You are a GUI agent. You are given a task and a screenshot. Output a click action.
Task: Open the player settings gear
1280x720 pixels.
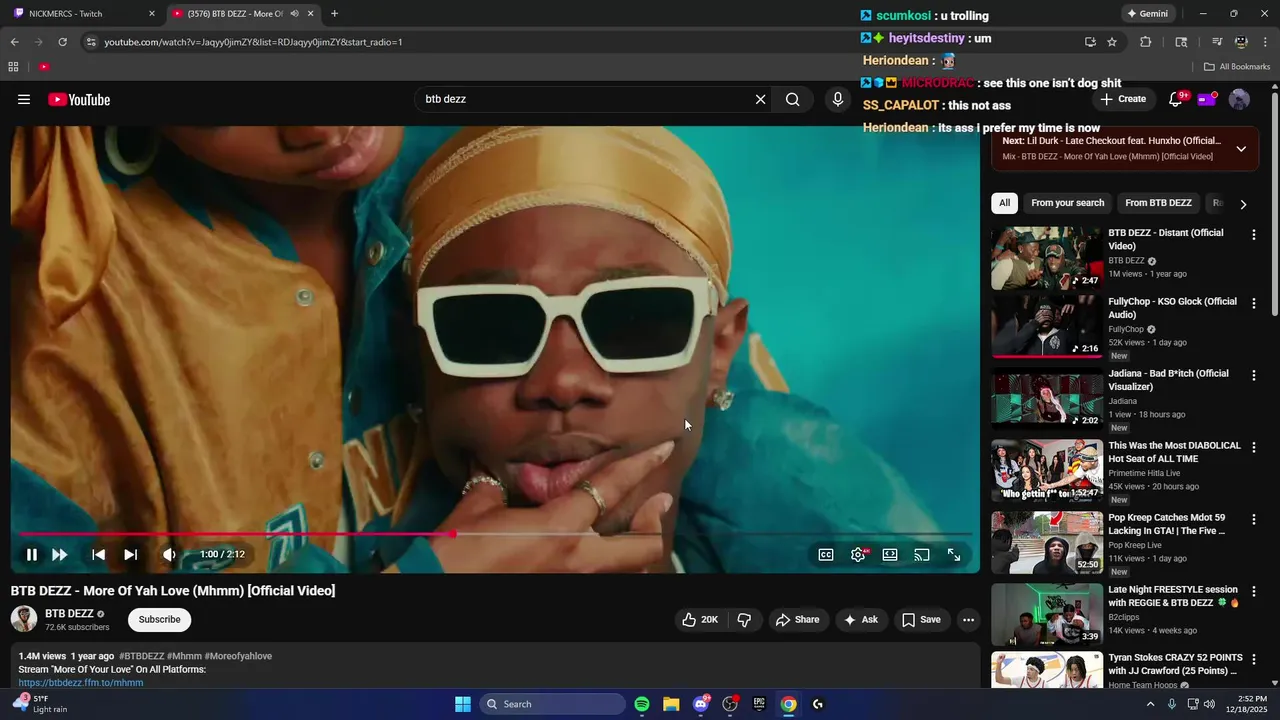click(858, 555)
